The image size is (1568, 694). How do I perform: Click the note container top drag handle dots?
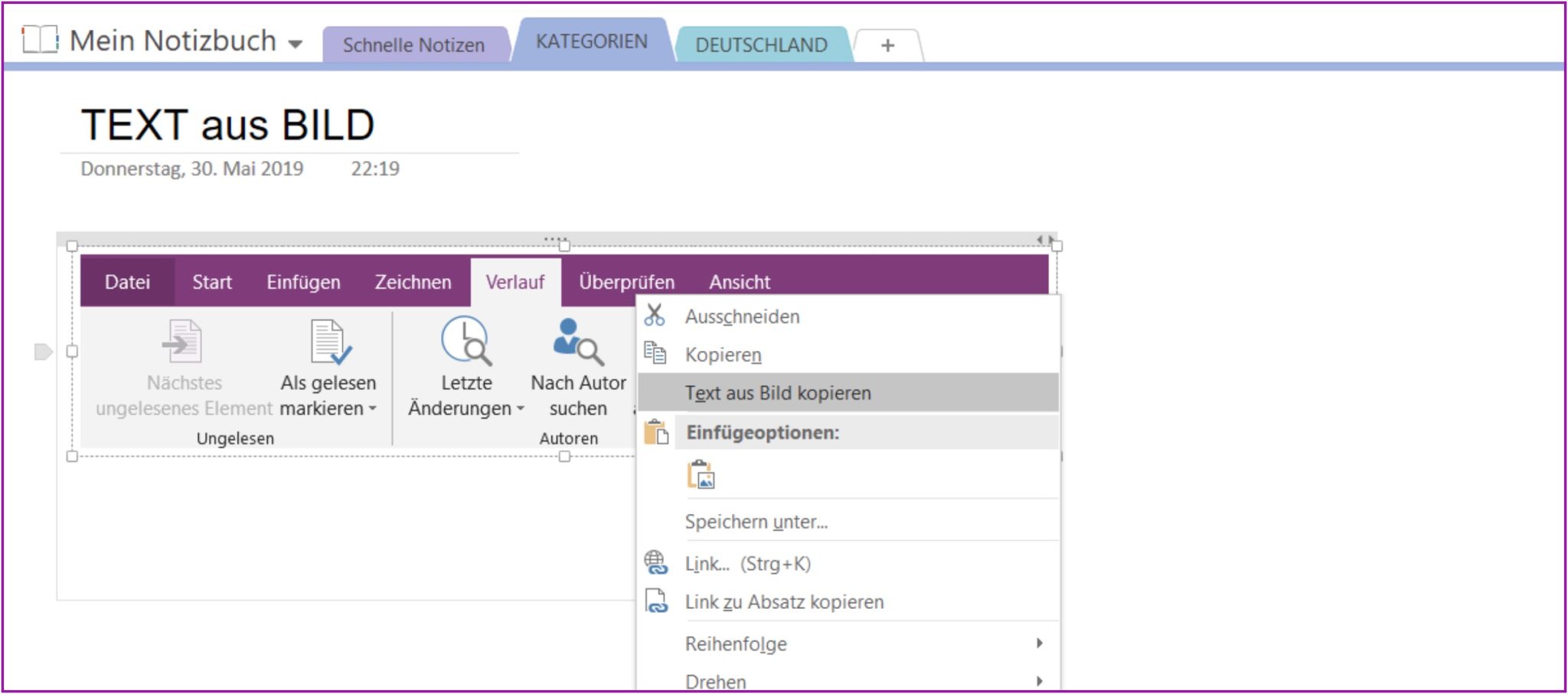click(x=556, y=239)
